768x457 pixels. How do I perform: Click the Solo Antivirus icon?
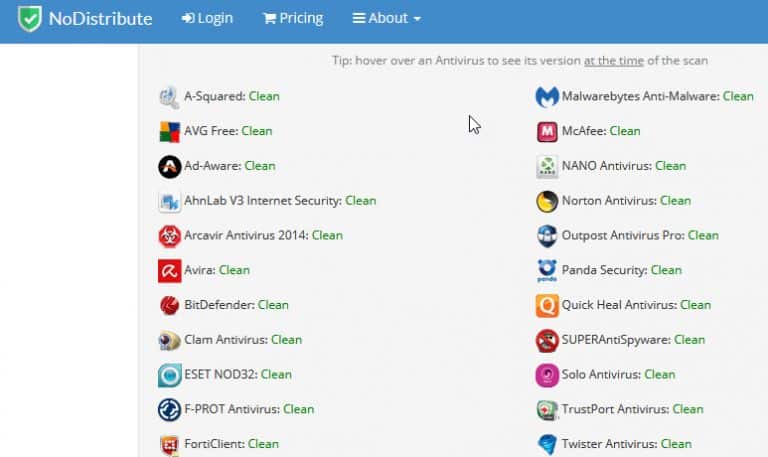(547, 375)
